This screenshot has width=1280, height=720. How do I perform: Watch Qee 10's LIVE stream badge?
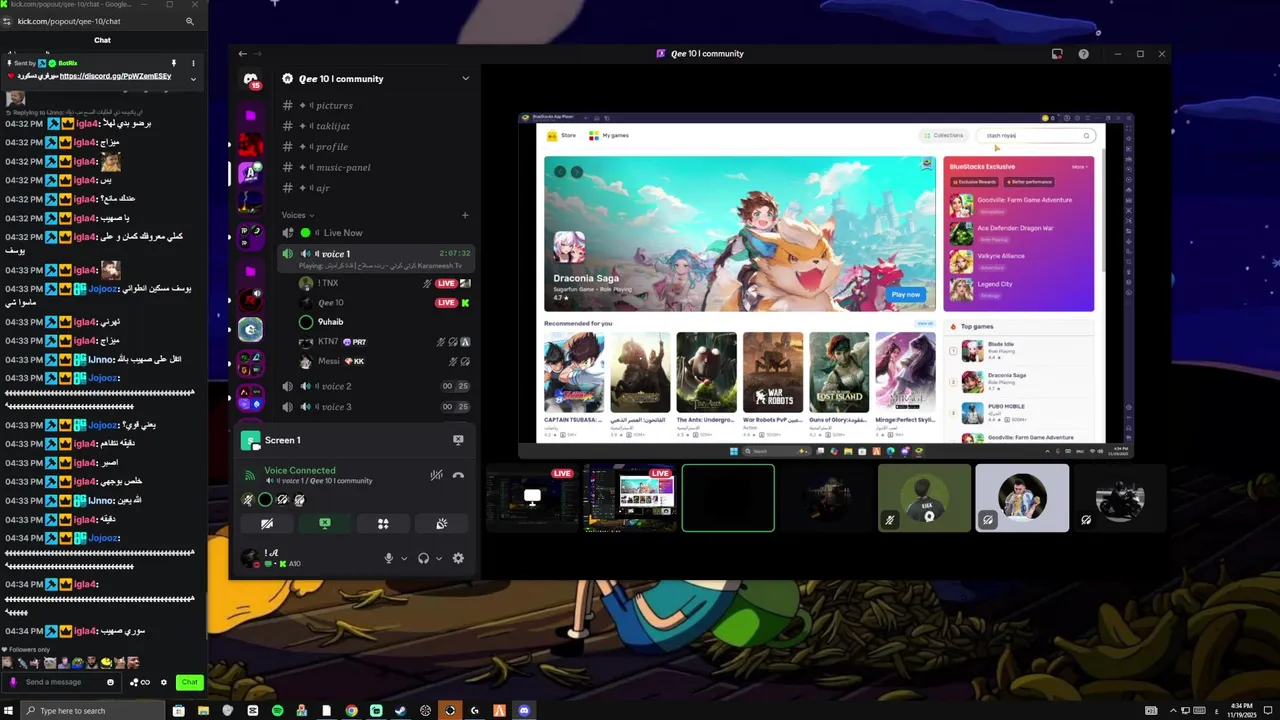click(446, 303)
